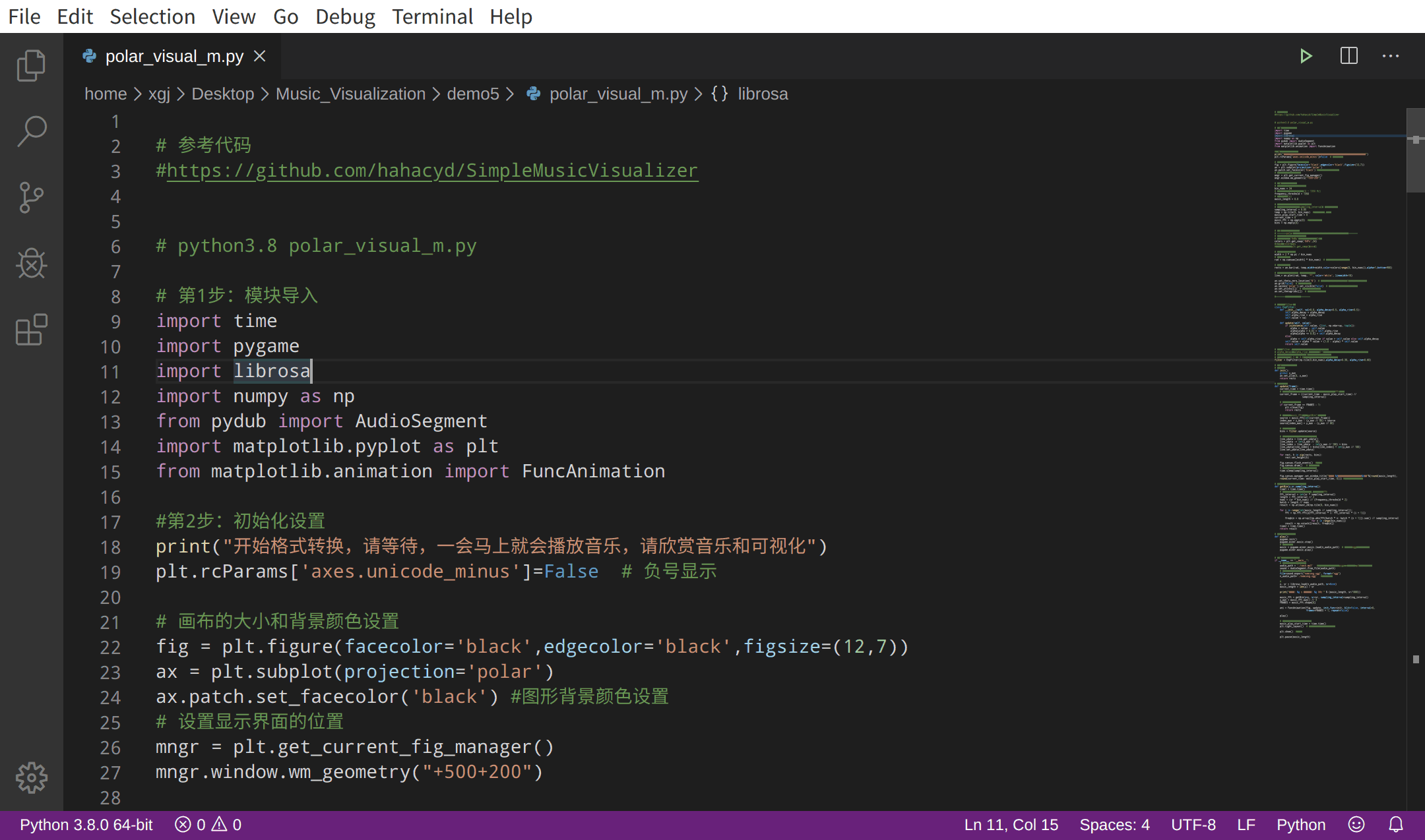Image resolution: width=1425 pixels, height=840 pixels.
Task: Open the Split Editor icon
Action: [x=1348, y=56]
